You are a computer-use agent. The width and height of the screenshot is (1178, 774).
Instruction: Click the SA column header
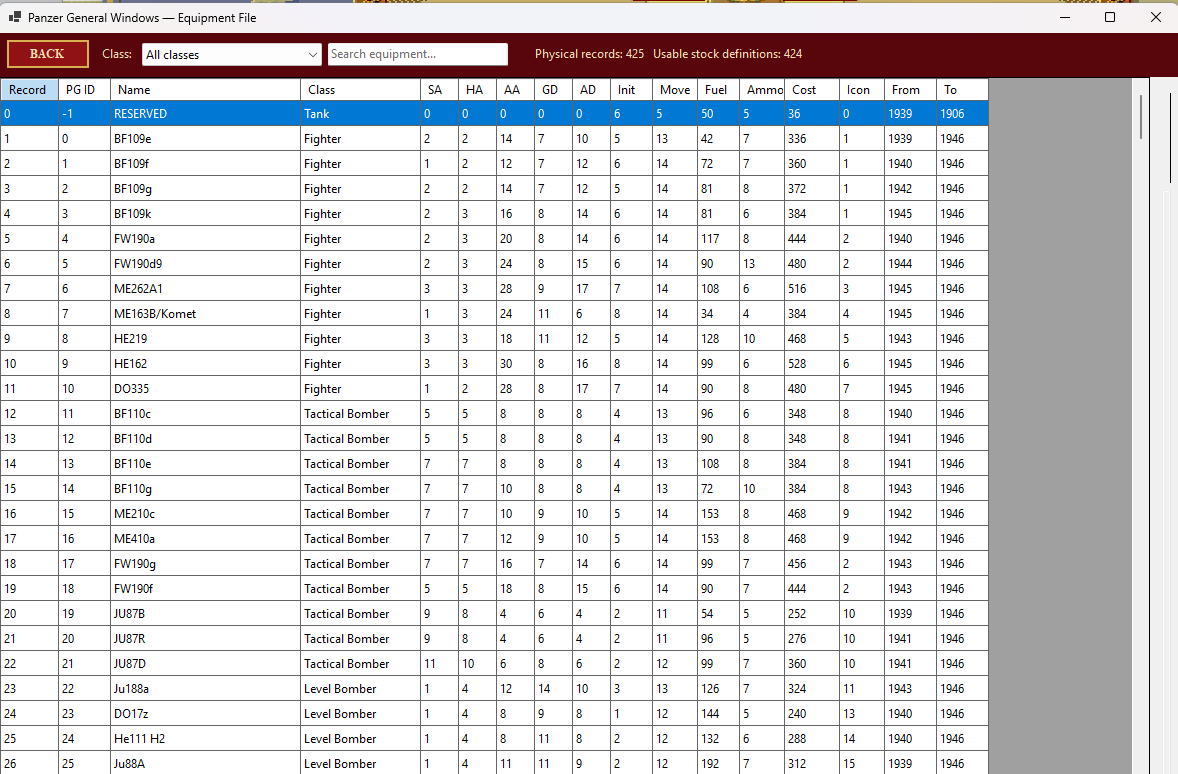click(x=439, y=89)
